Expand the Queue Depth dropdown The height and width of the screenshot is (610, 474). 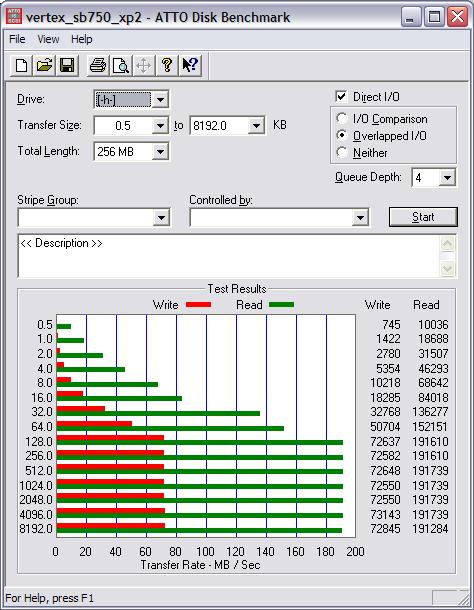click(x=448, y=178)
